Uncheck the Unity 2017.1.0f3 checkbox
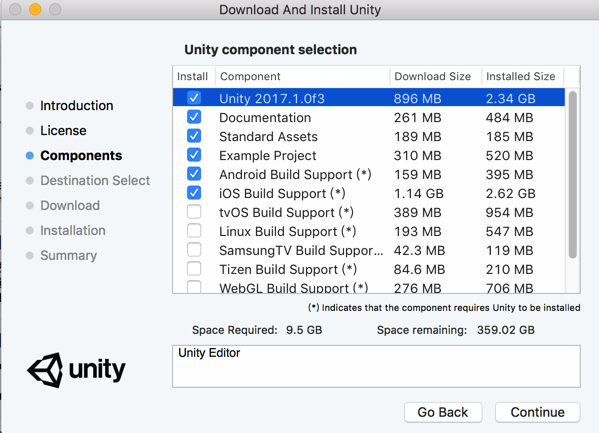Image resolution: width=599 pixels, height=433 pixels. pyautogui.click(x=194, y=98)
